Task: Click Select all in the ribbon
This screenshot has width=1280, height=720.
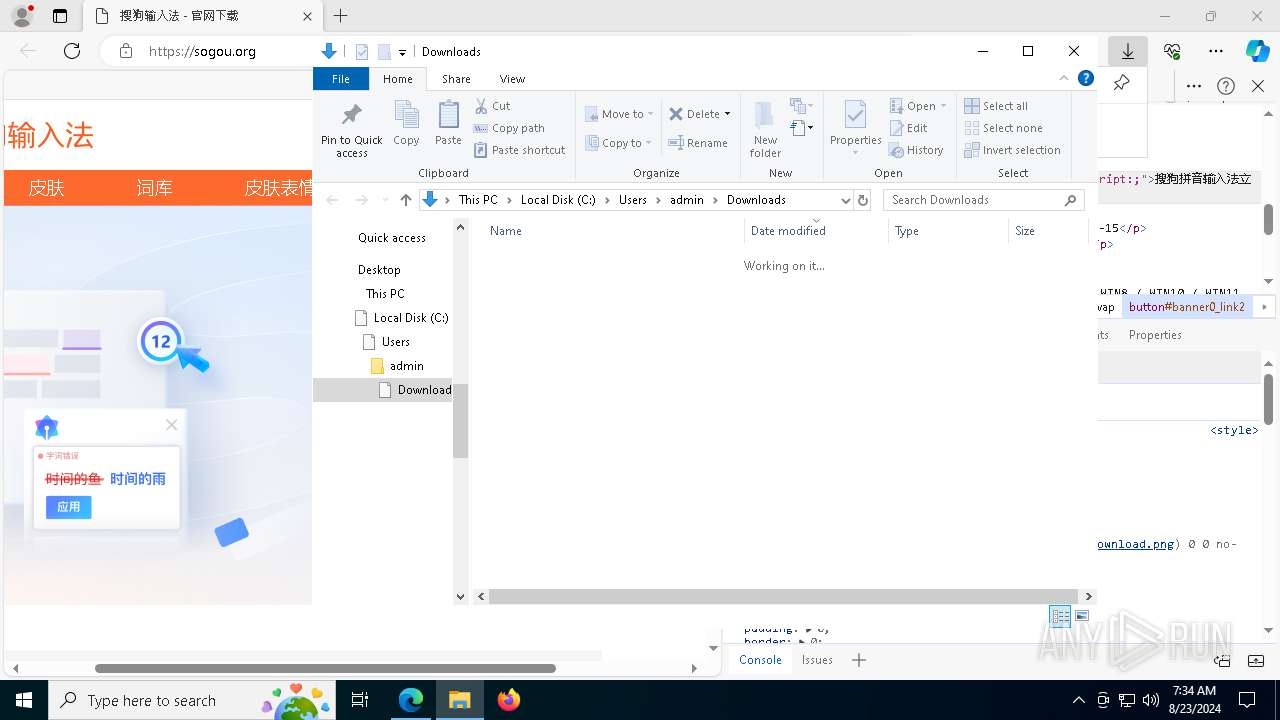Action: click(x=996, y=106)
